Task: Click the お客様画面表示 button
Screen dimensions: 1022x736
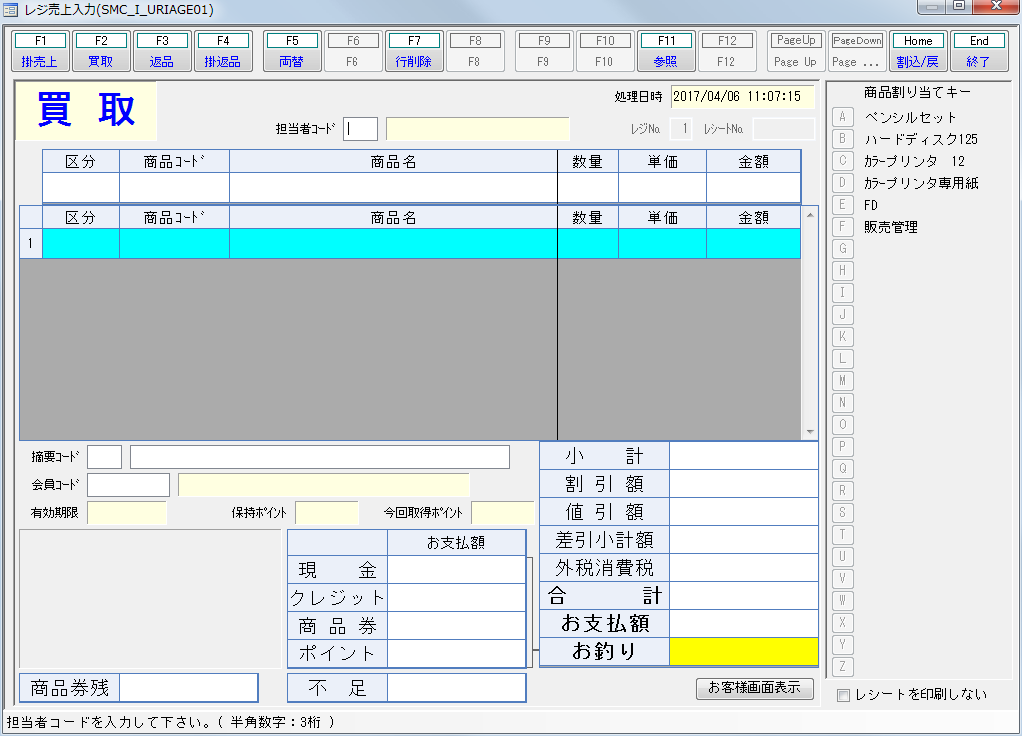Action: [x=754, y=688]
